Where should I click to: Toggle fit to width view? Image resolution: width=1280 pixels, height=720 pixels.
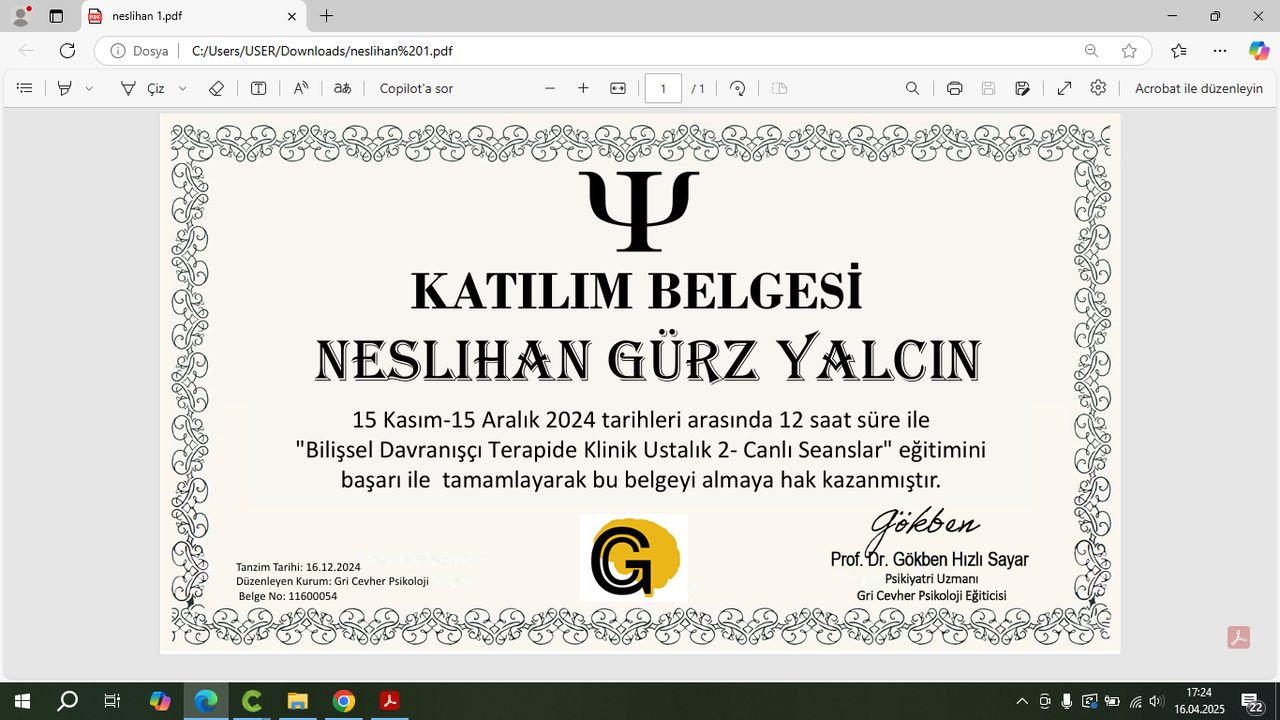tap(618, 88)
